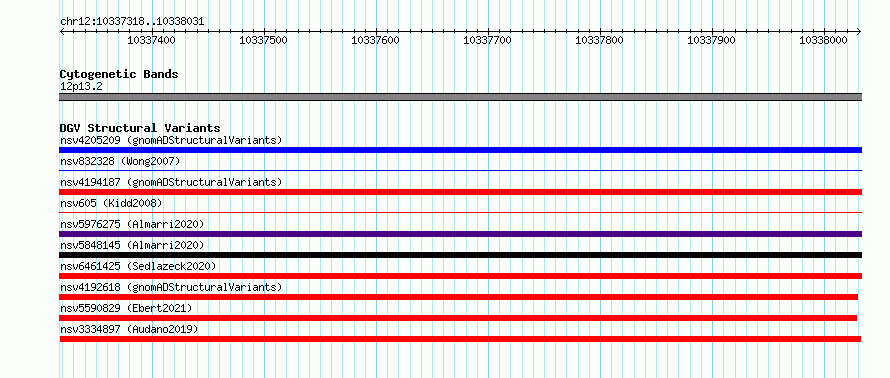Click the black nsv5848145 variant bar
890x378 pixels.
(x=460, y=255)
